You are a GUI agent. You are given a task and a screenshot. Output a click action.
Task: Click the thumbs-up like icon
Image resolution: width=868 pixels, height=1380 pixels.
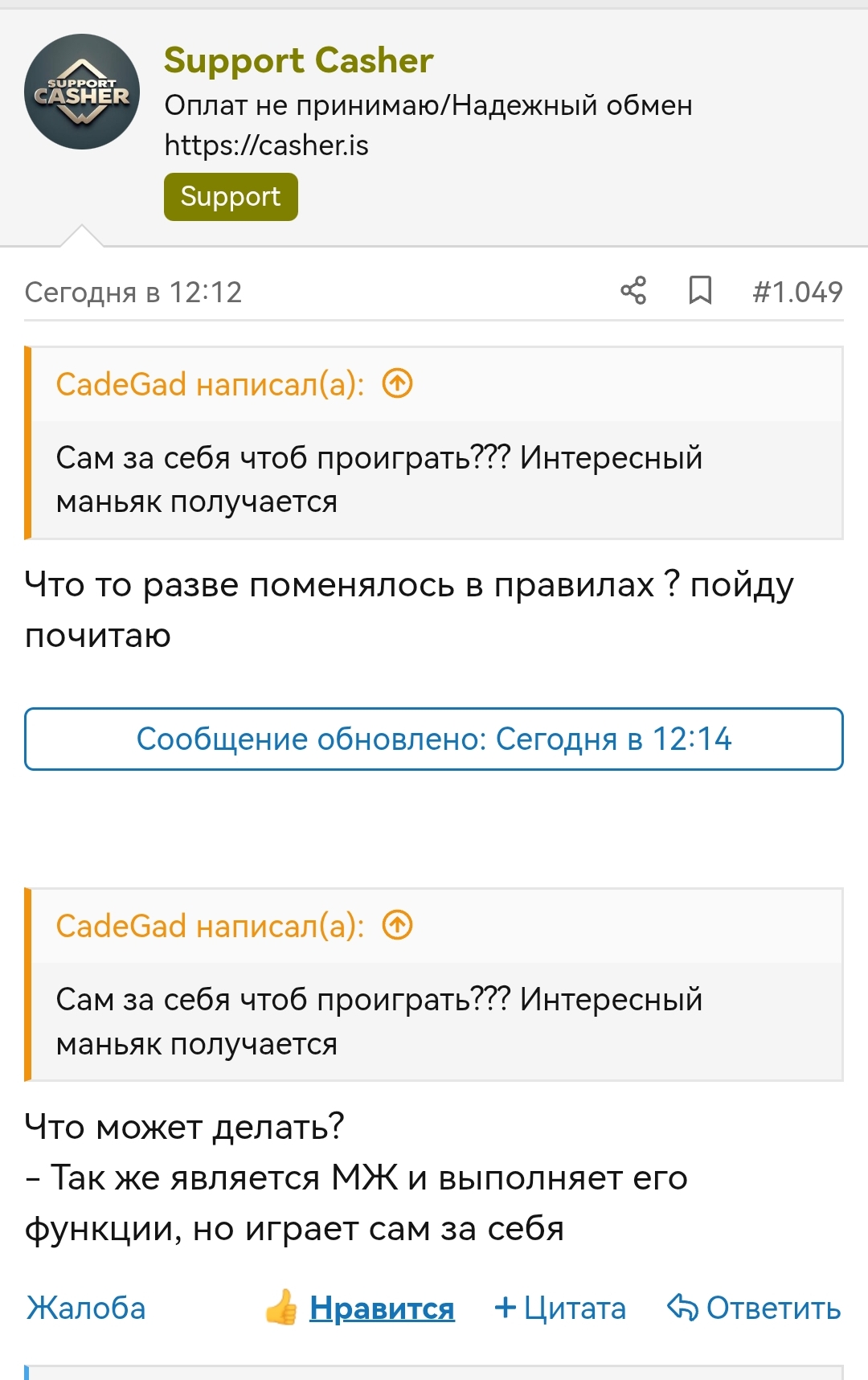coord(281,1308)
